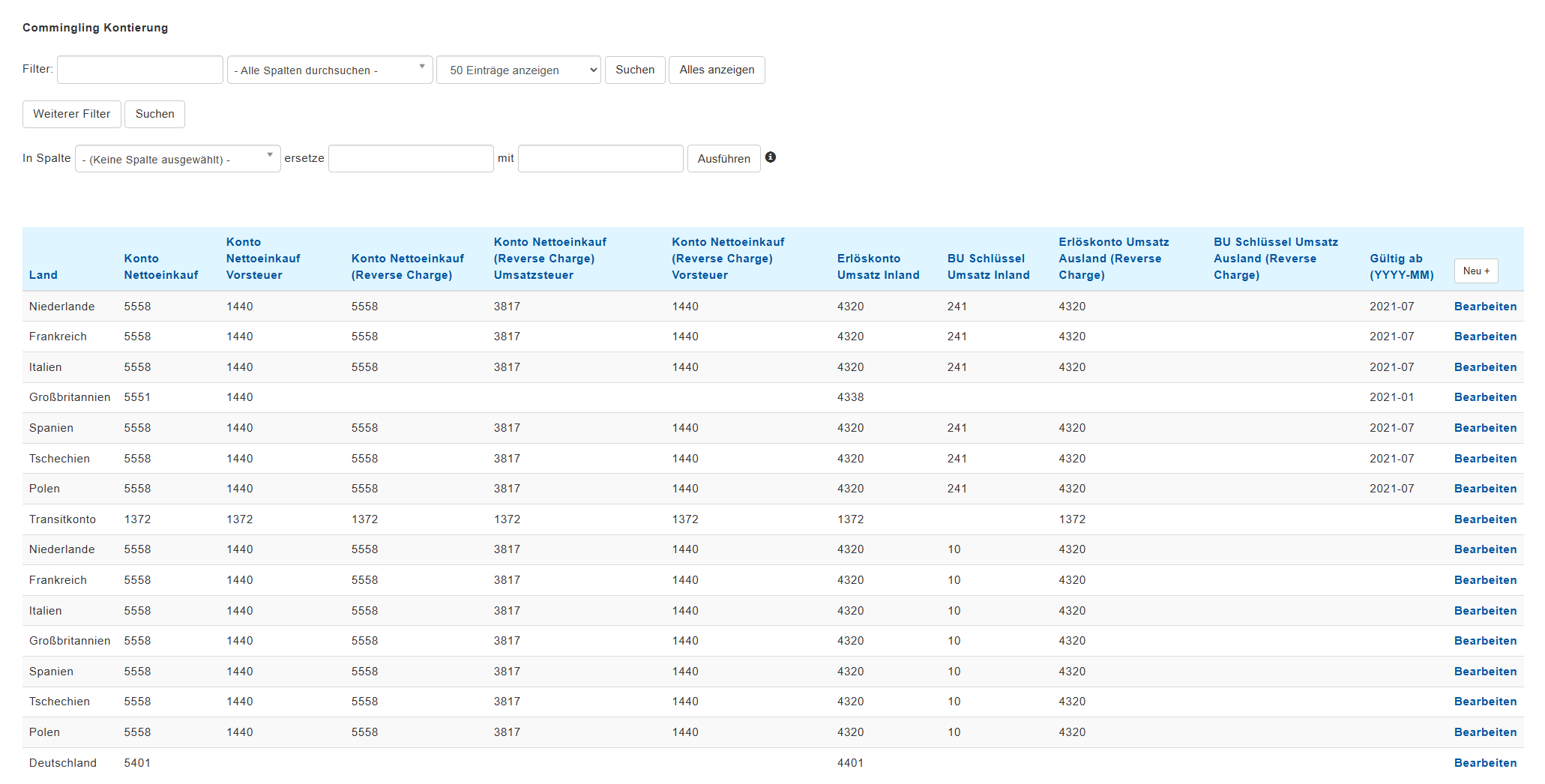The width and height of the screenshot is (1545, 784).
Task: Click Bearbeiten for the Transitkonto row
Action: point(1485,519)
